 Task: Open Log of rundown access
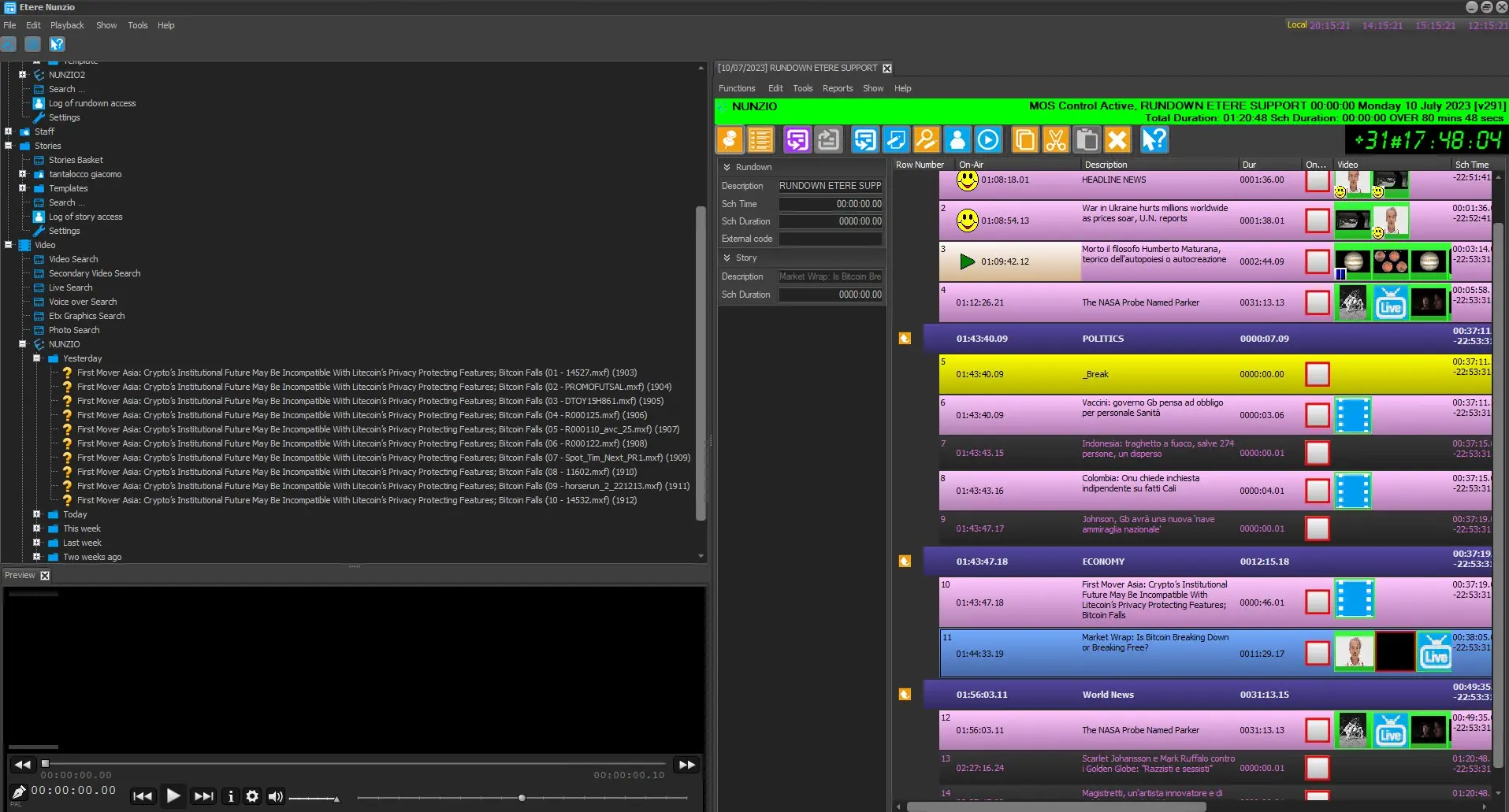(92, 103)
